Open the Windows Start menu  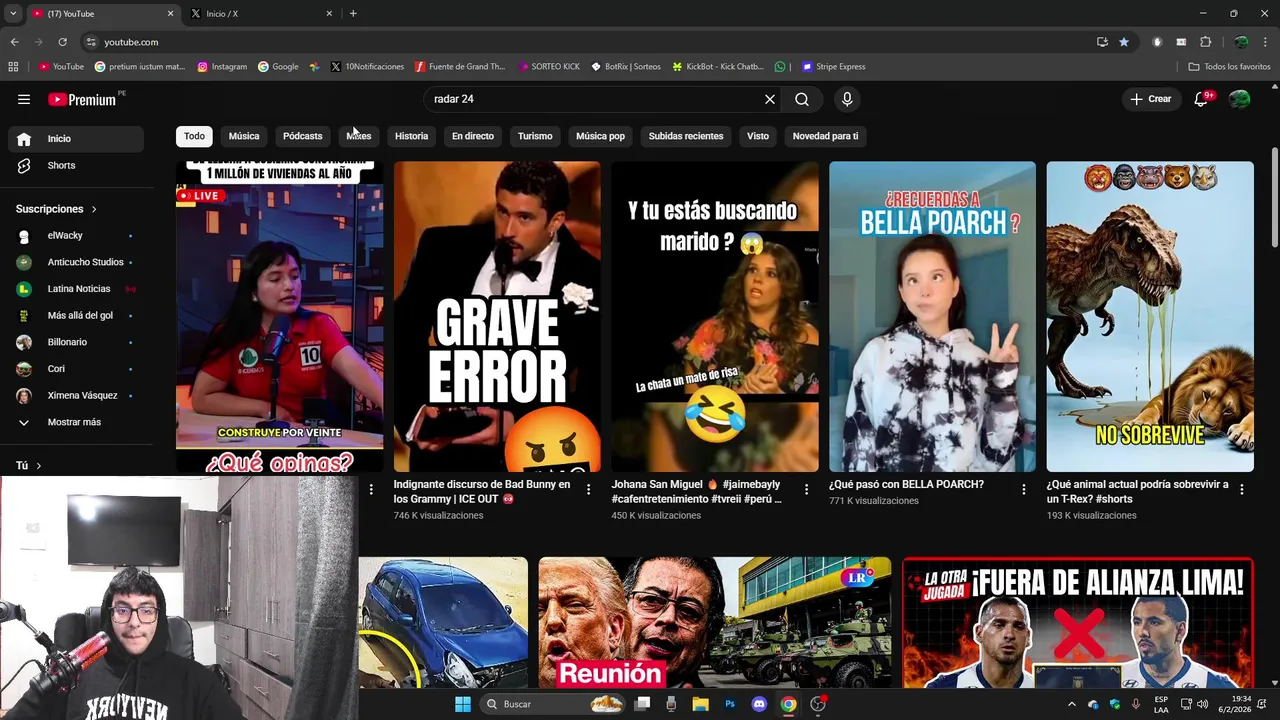tap(462, 704)
